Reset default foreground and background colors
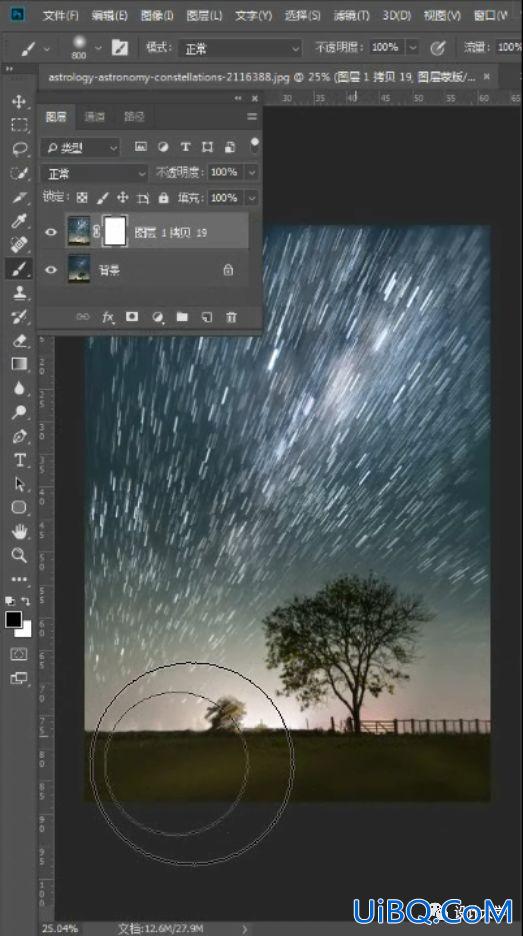The width and height of the screenshot is (523, 936). pos(10,601)
